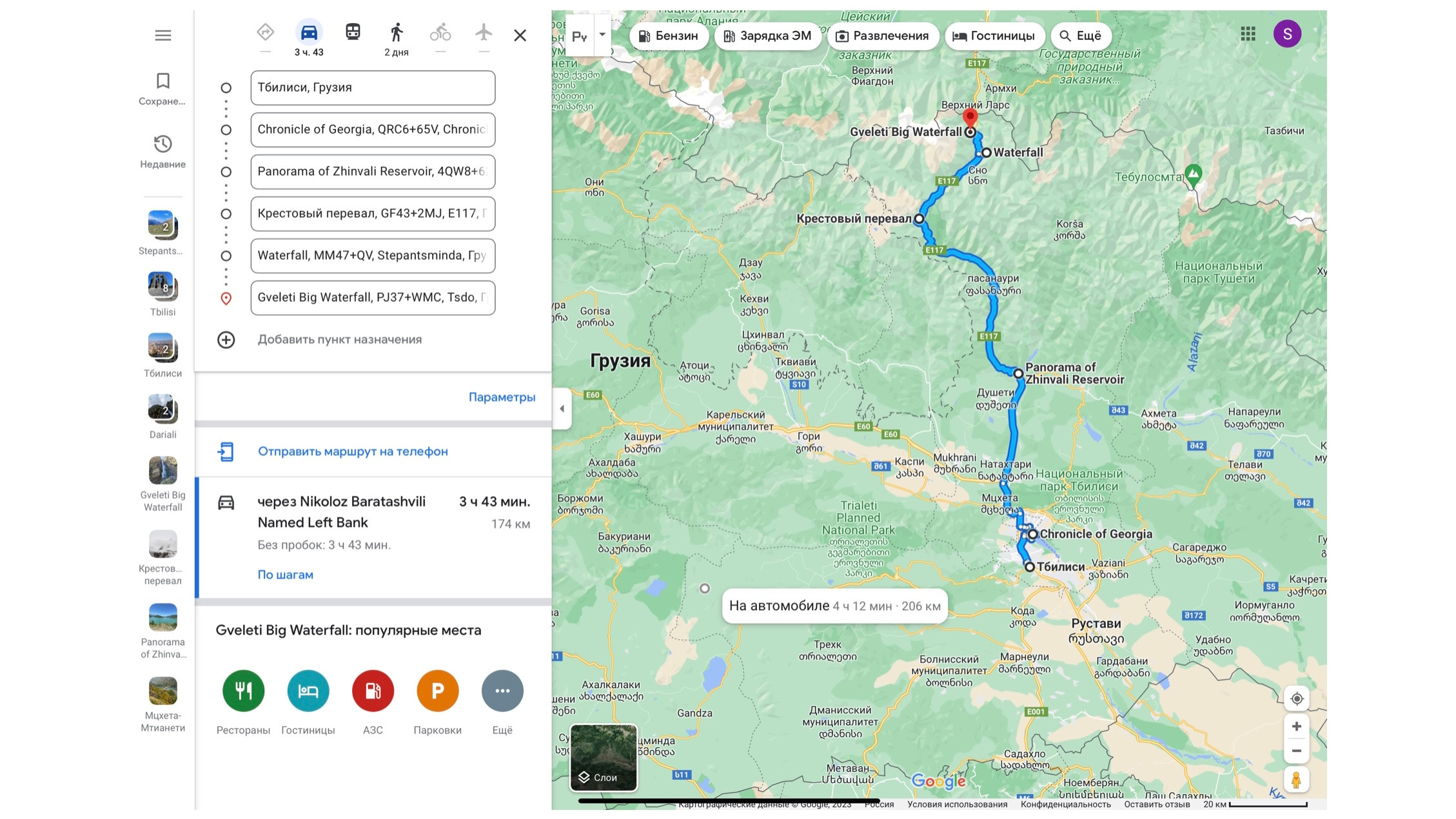
Task: Open Pegman Street View icon
Action: coord(1296,779)
